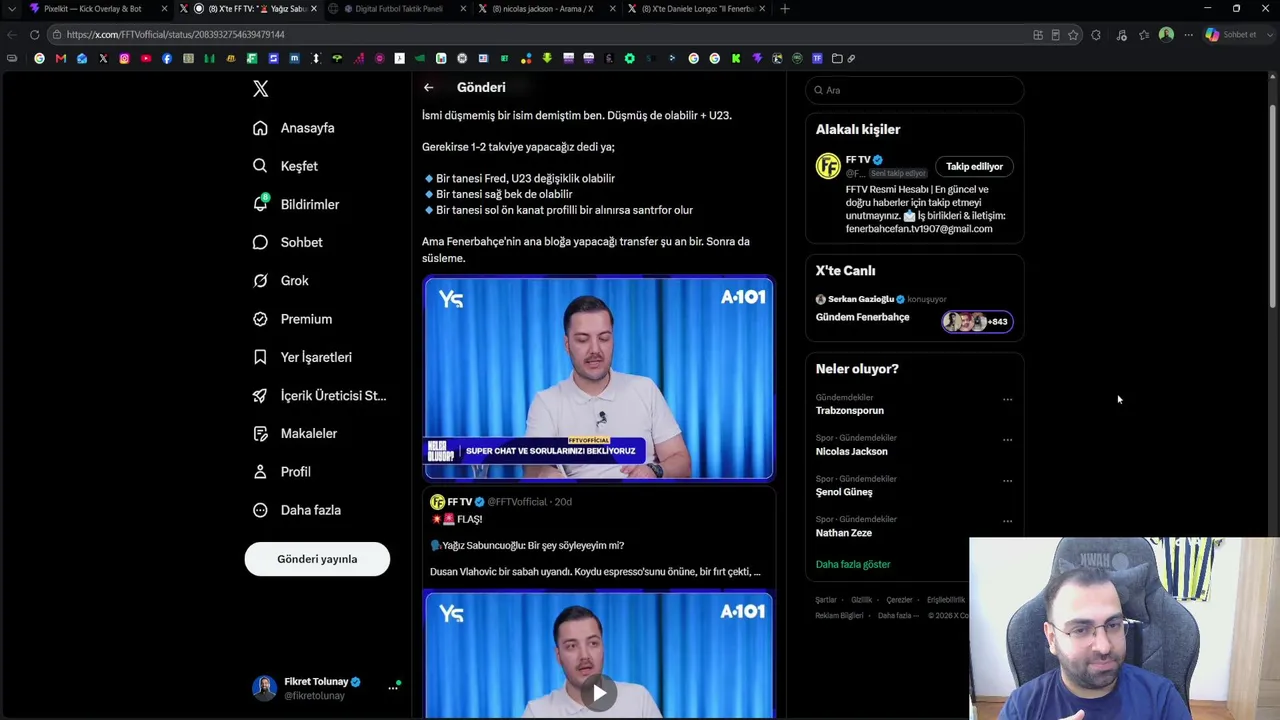
Task: Open the Serkan Gazioğlu host name
Action: tap(860, 299)
